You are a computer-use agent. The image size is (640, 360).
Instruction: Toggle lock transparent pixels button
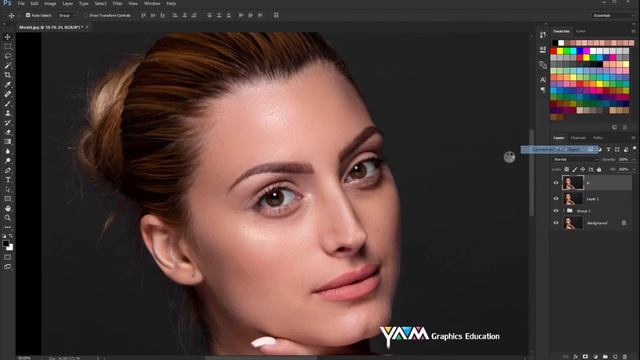click(x=567, y=169)
